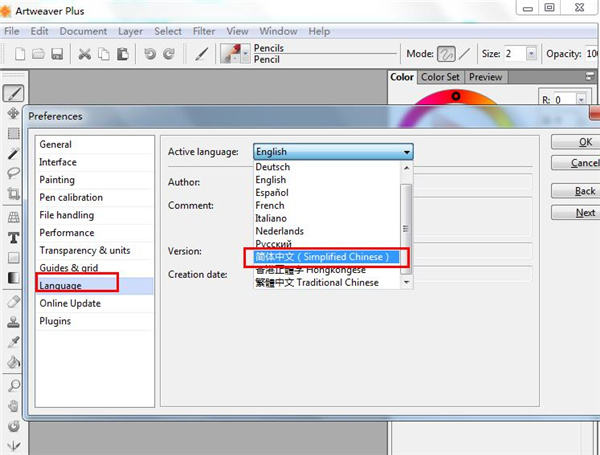Select the Move tool in toolbox
The width and height of the screenshot is (600, 455).
tap(13, 113)
